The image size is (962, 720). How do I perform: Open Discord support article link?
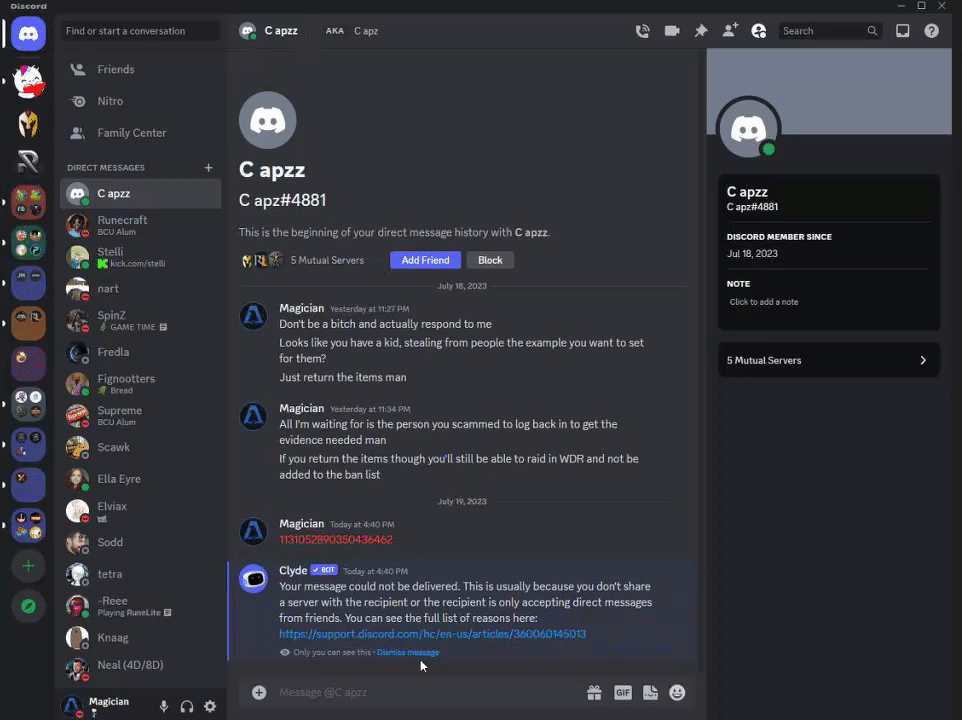coord(433,634)
